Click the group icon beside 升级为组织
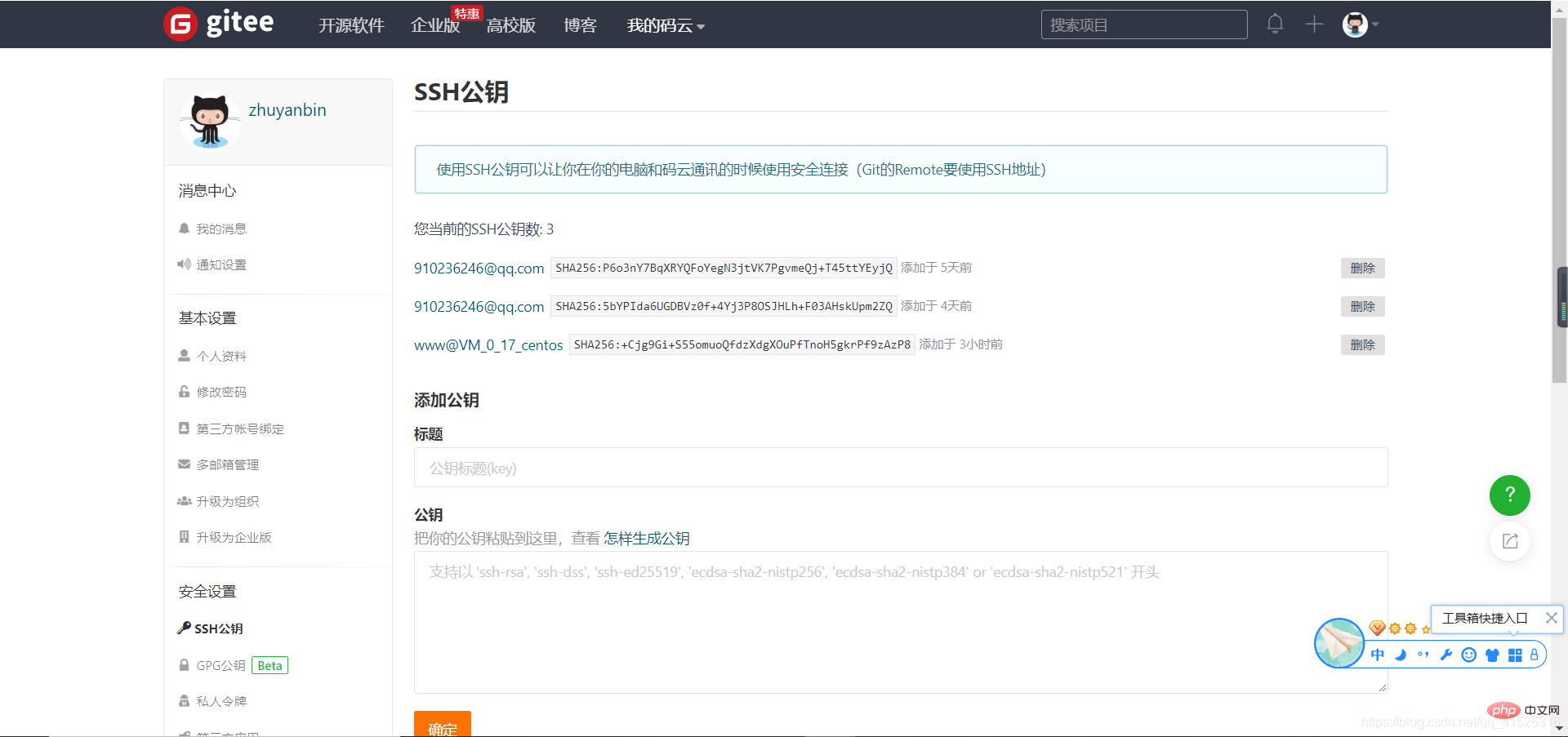The image size is (1568, 737). coord(184,501)
